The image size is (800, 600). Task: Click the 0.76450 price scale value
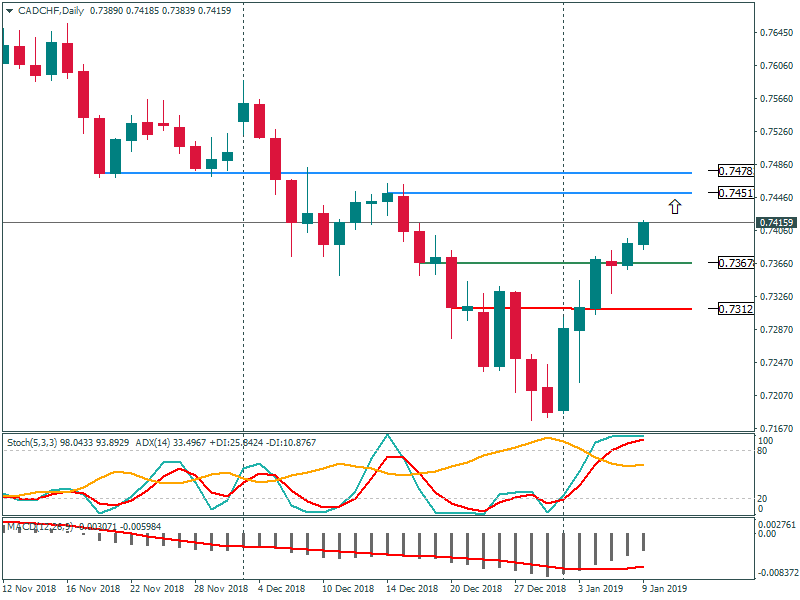coord(777,33)
